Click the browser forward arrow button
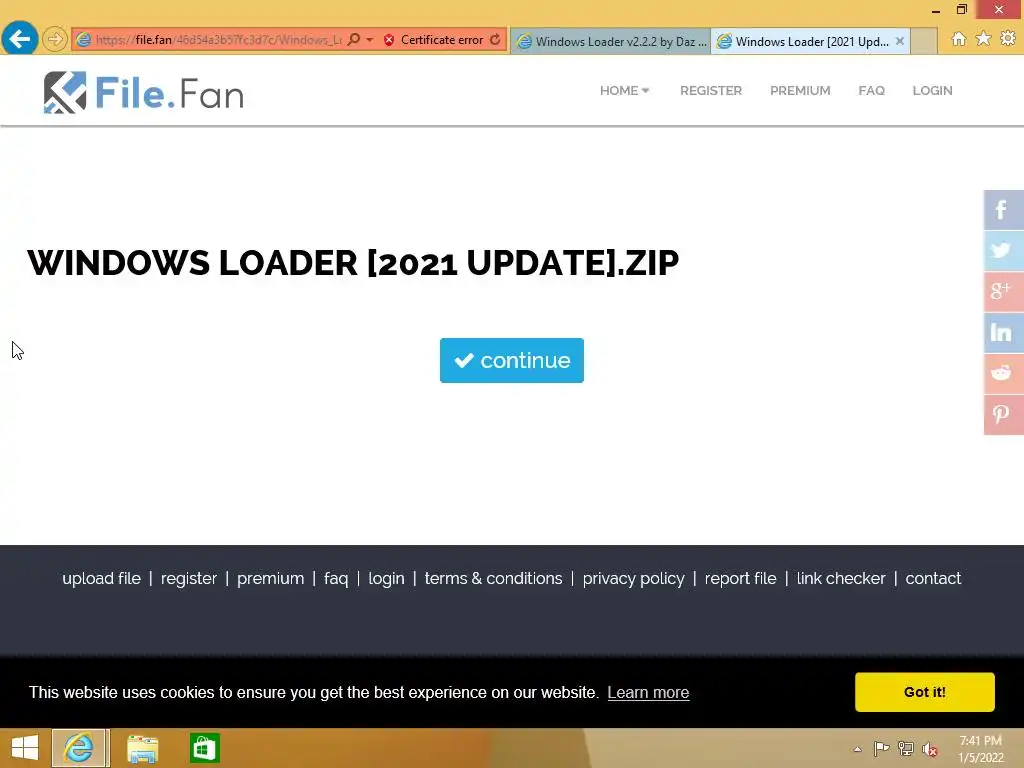 [x=55, y=39]
